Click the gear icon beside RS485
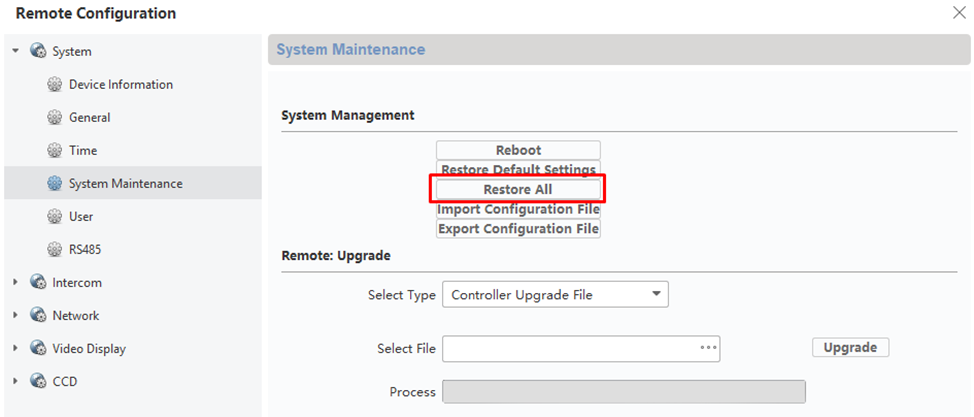 tap(55, 250)
